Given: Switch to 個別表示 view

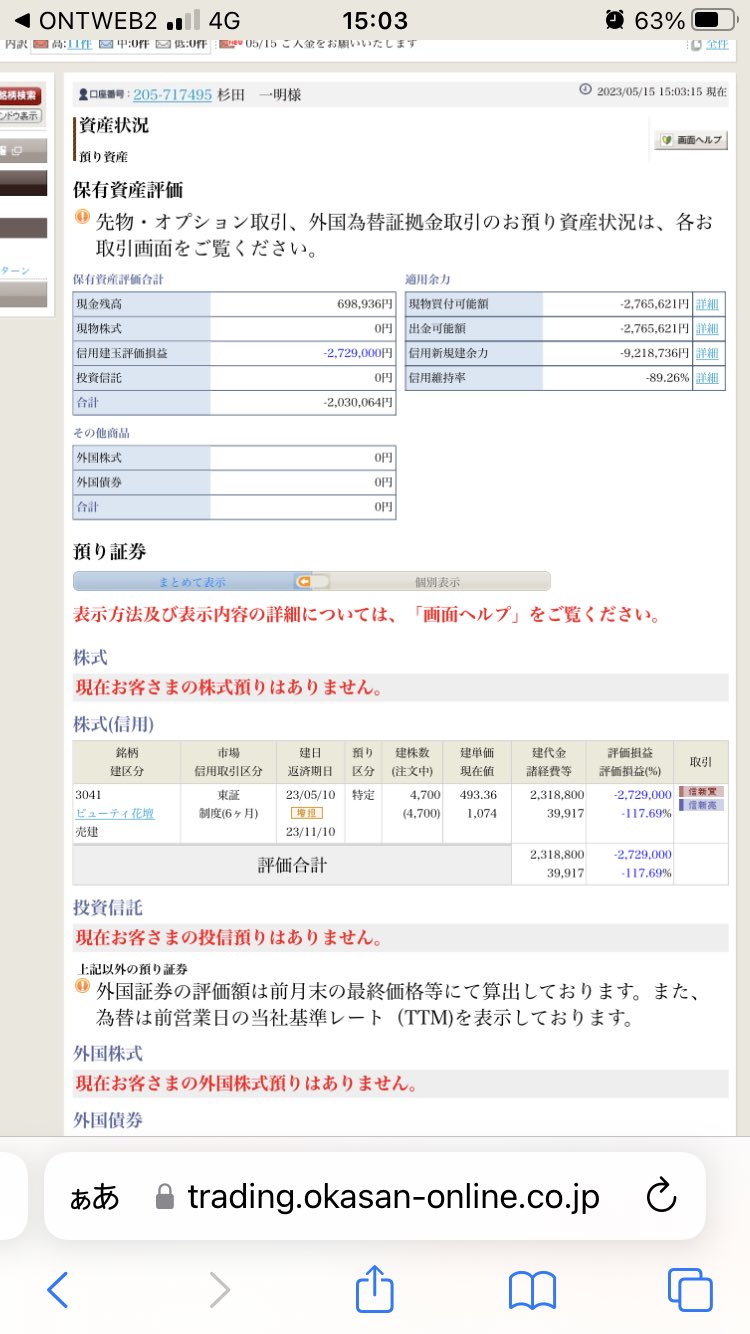Looking at the screenshot, I should click(x=437, y=582).
